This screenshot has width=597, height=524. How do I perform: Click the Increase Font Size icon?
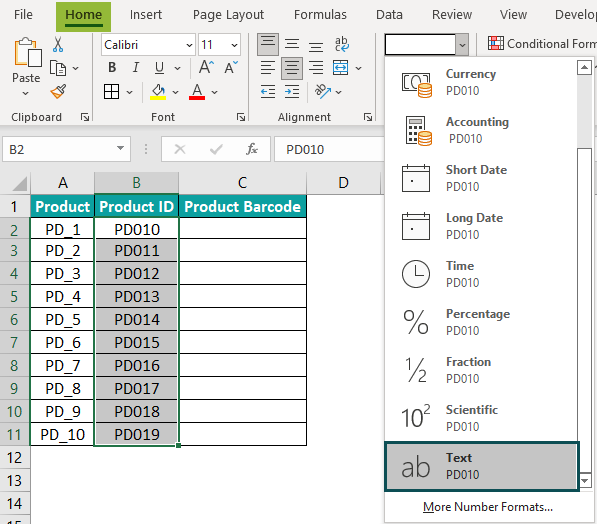206,67
